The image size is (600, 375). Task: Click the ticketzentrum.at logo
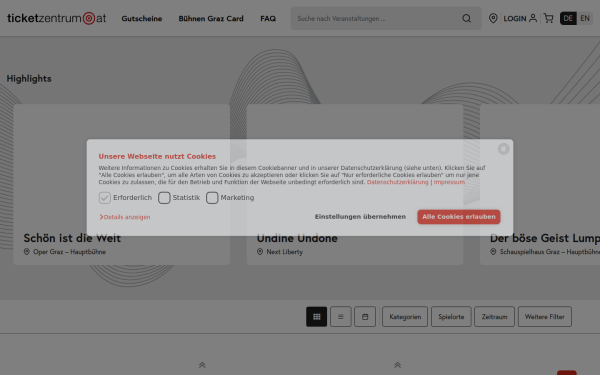coord(57,18)
